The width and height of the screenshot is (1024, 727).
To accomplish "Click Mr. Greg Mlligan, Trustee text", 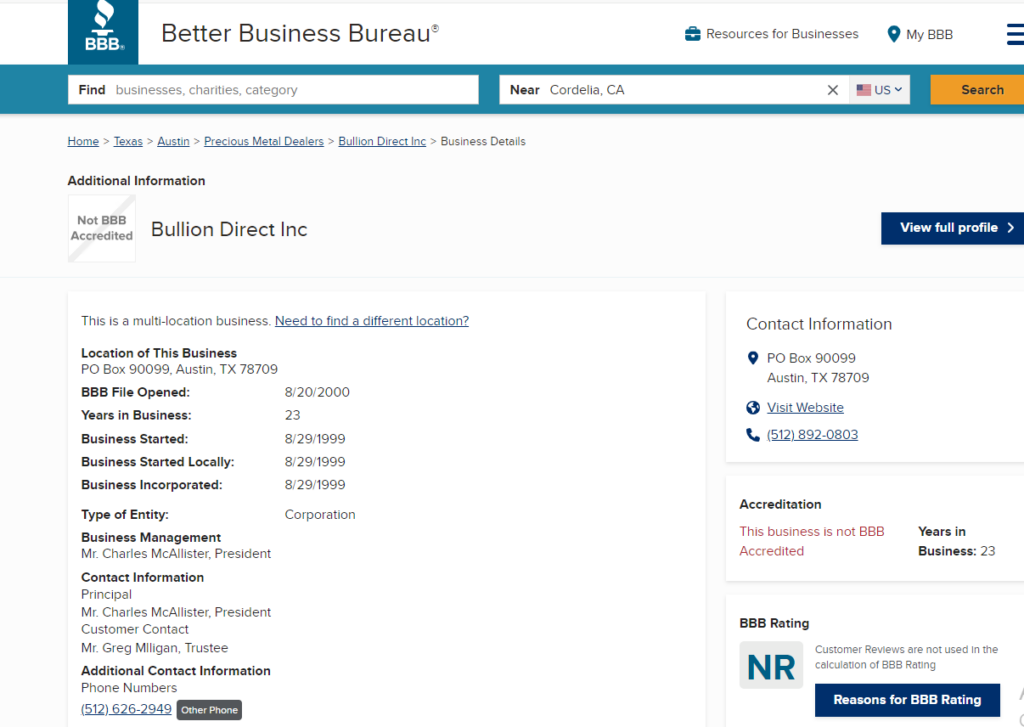I will (155, 648).
